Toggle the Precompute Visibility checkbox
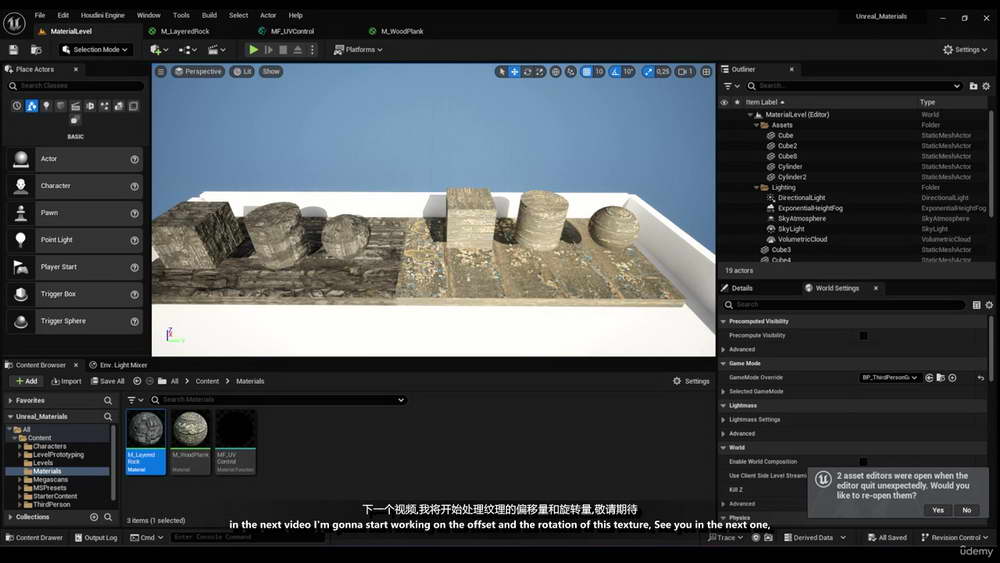 click(x=864, y=335)
